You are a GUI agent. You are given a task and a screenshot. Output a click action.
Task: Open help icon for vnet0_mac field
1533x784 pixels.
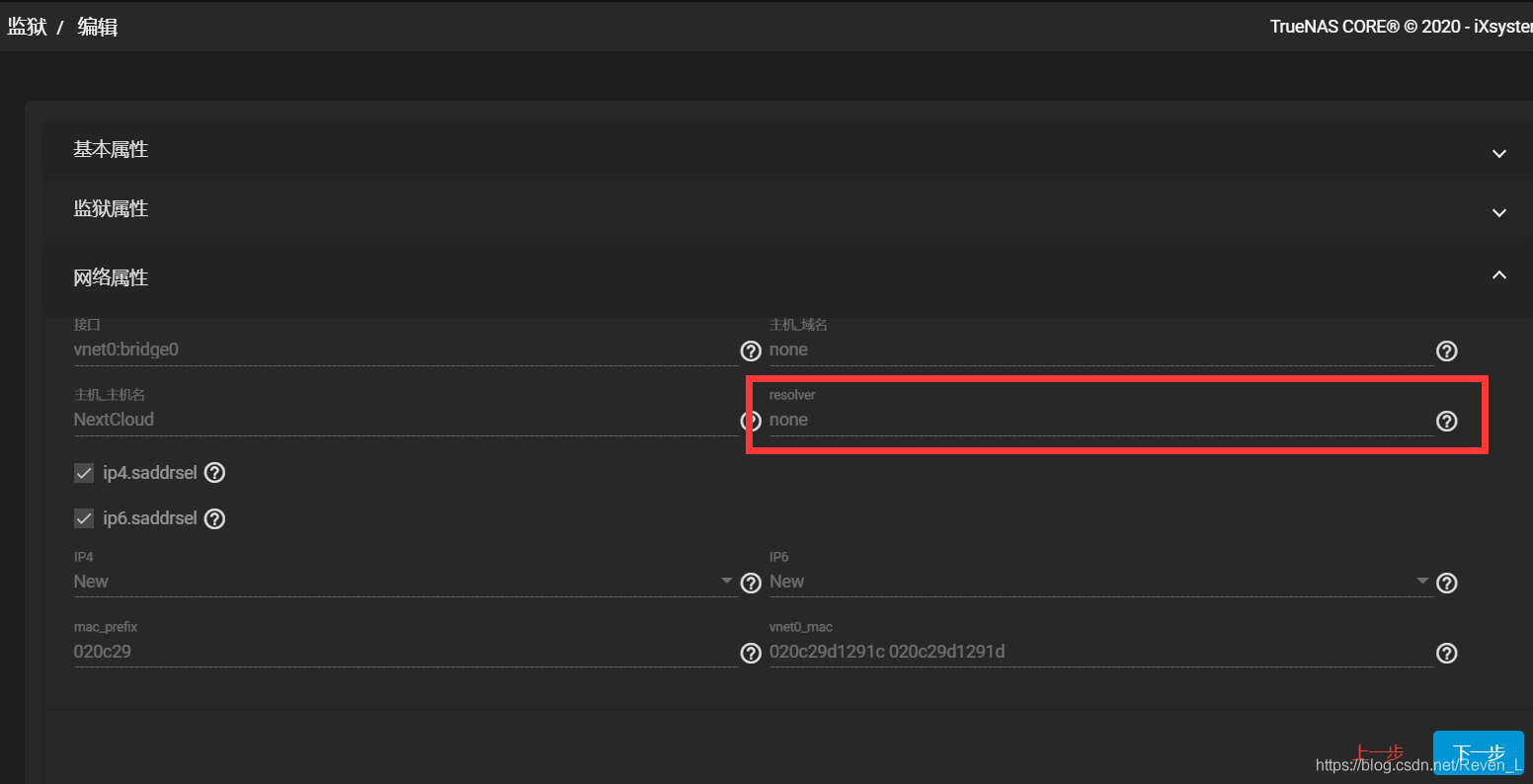click(x=1446, y=653)
